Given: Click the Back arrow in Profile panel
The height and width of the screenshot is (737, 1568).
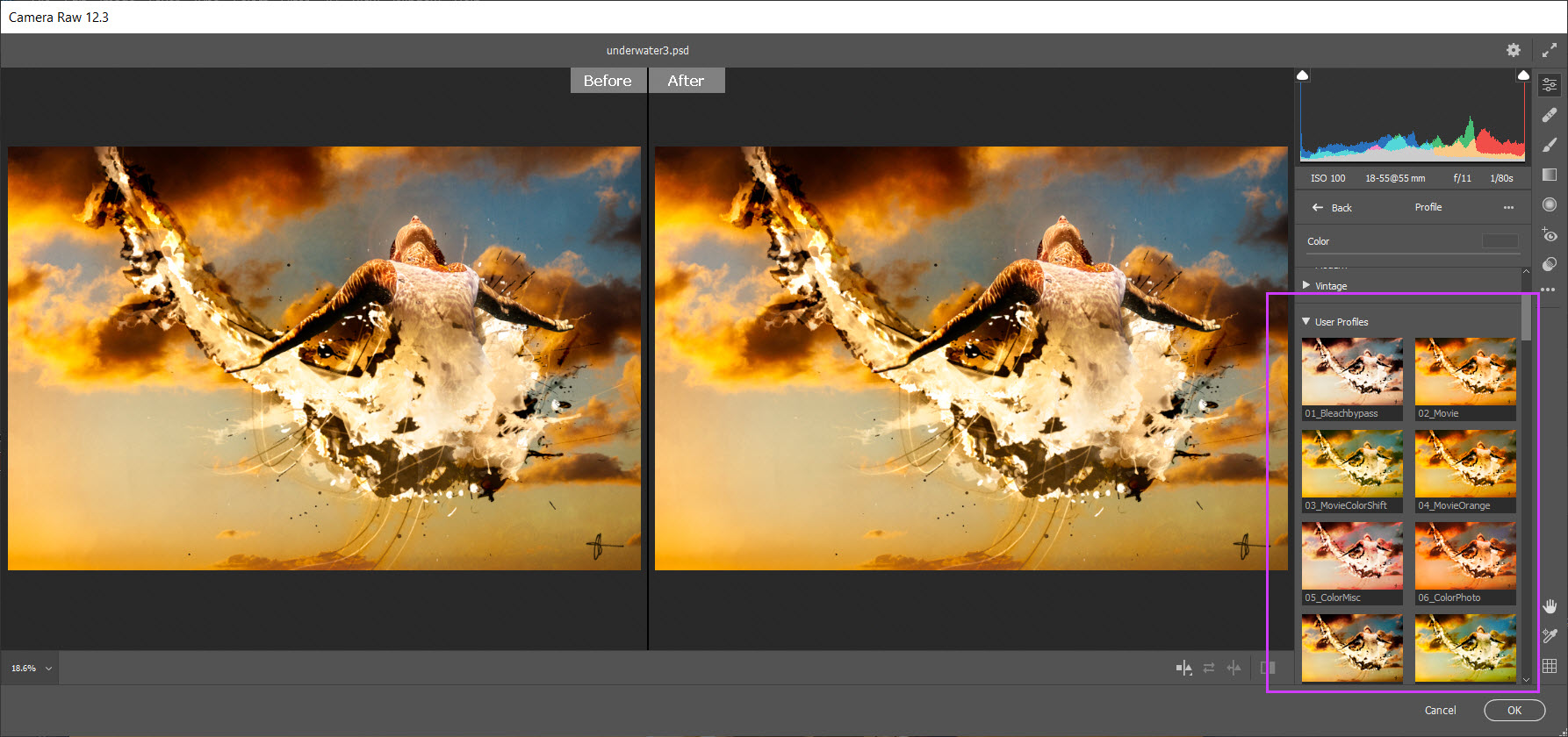Looking at the screenshot, I should tap(1317, 208).
